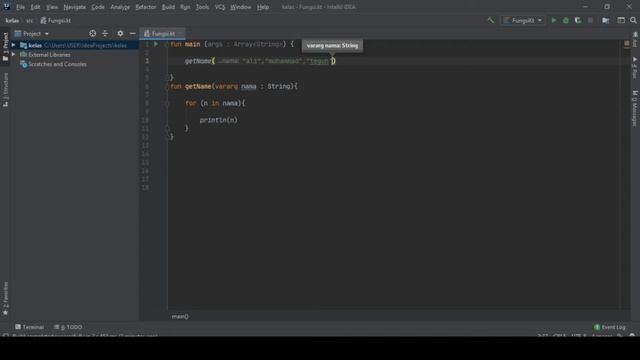
Task: Click the Fungsi.kt breadcrumb in the navigation bar
Action: tap(56, 20)
